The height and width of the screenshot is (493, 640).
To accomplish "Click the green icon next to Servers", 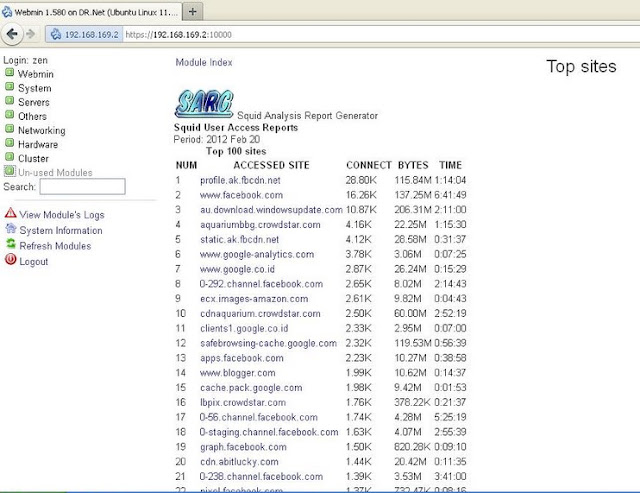I will tap(9, 101).
